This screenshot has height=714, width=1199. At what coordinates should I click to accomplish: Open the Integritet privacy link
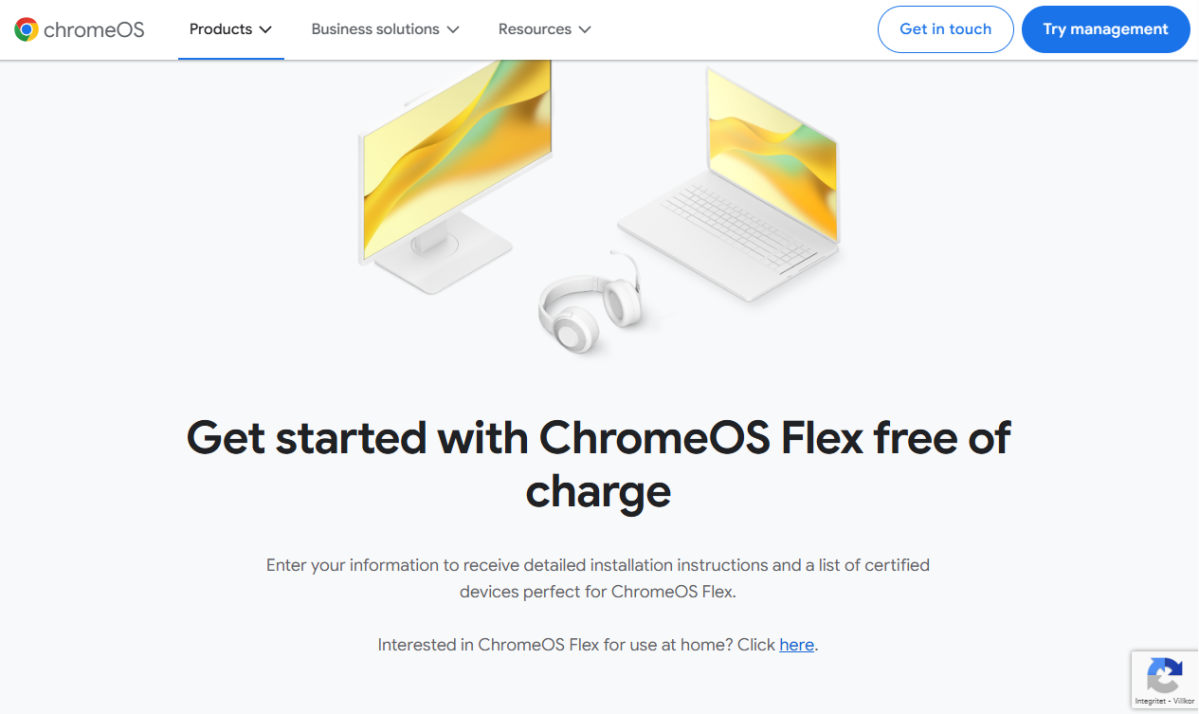[x=1150, y=700]
